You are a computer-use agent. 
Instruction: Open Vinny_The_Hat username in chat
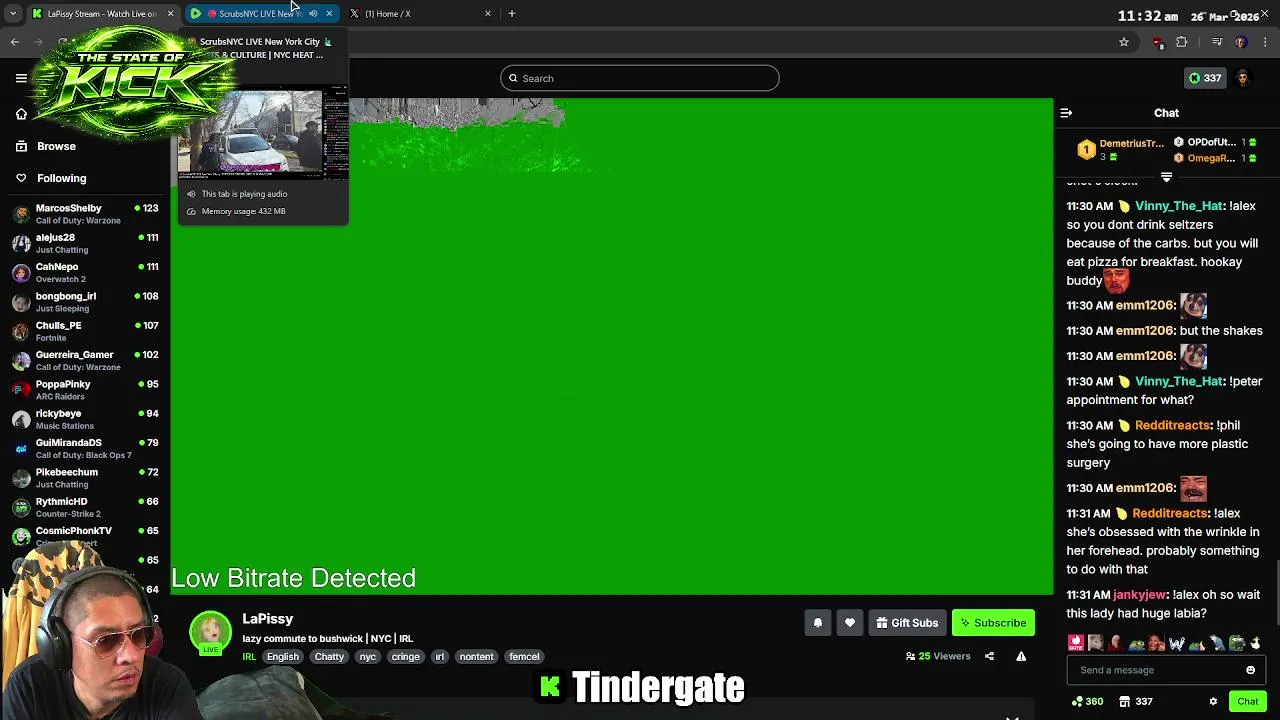[x=1179, y=206]
